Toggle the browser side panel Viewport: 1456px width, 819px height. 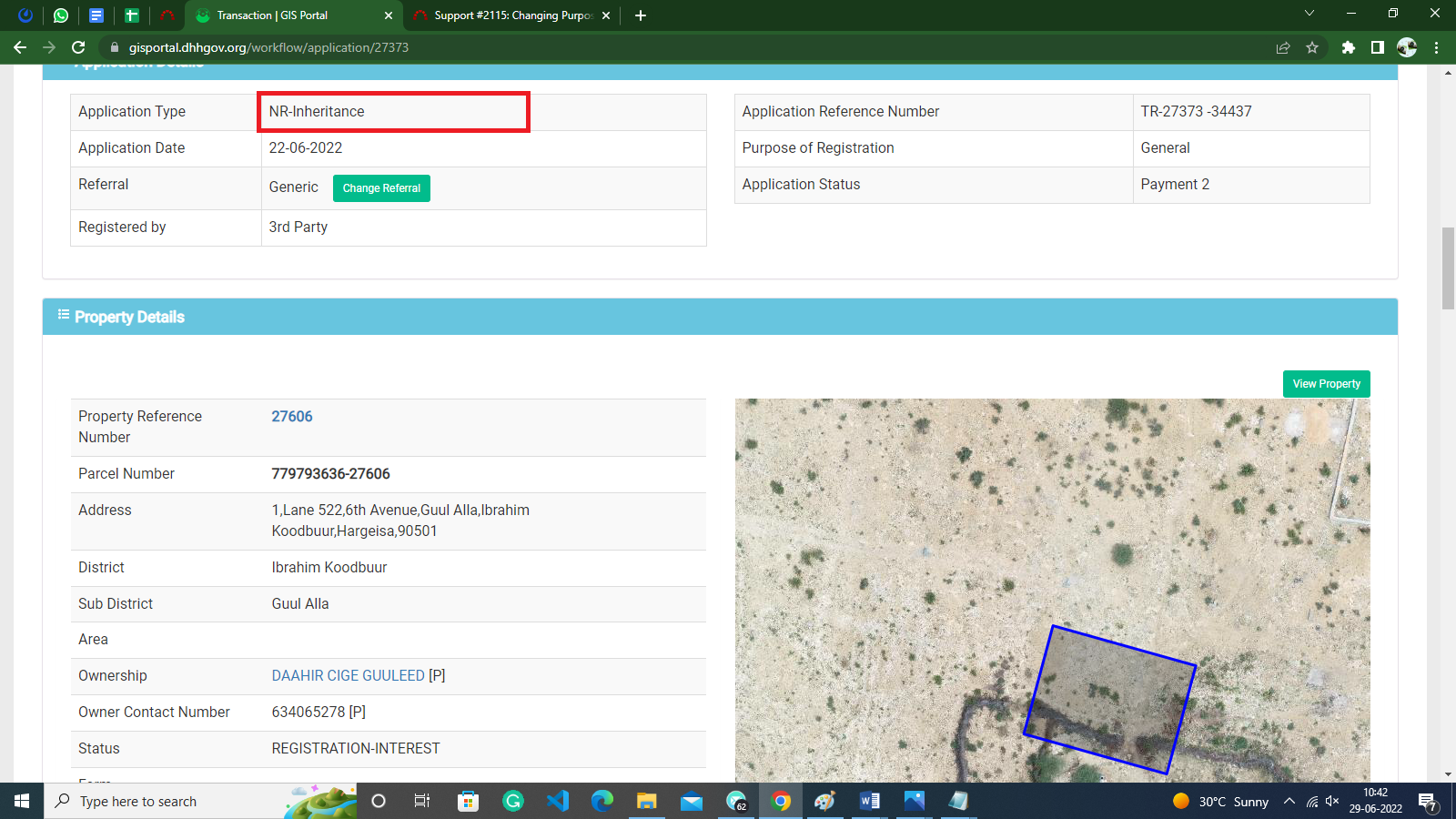[x=1378, y=47]
